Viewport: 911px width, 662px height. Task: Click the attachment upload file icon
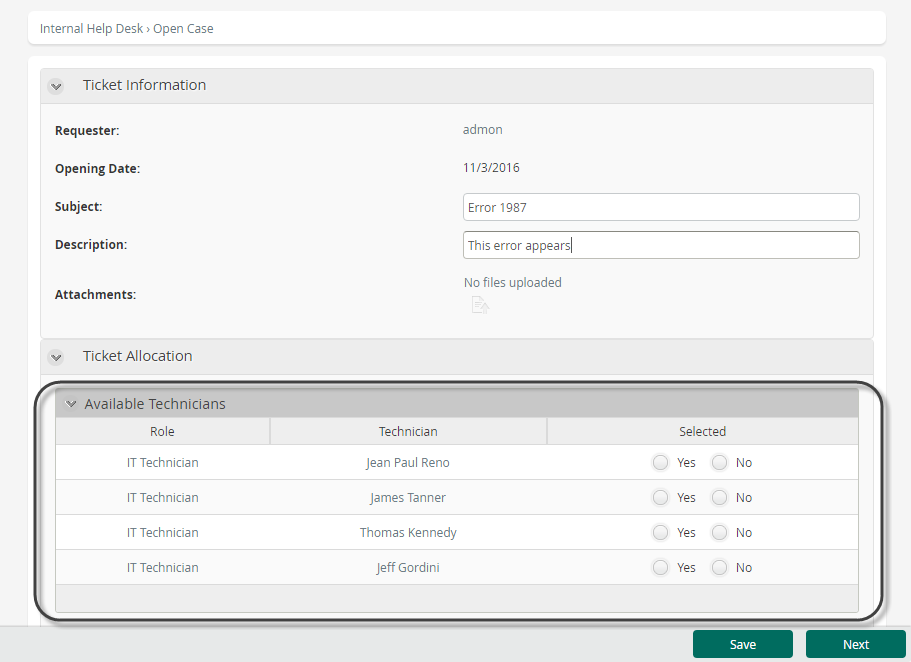click(480, 305)
